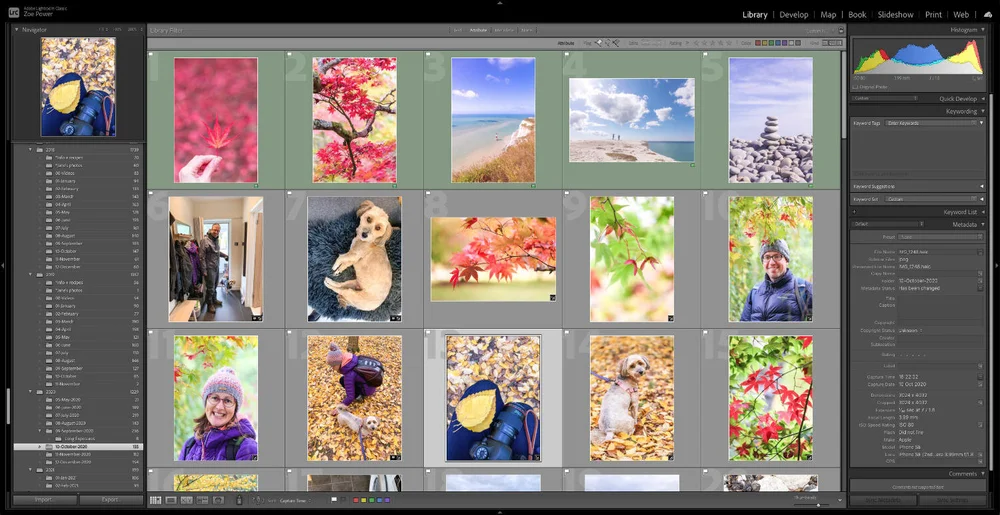The width and height of the screenshot is (1000, 515).
Task: Pick up the Painter spray can tool
Action: [239, 500]
